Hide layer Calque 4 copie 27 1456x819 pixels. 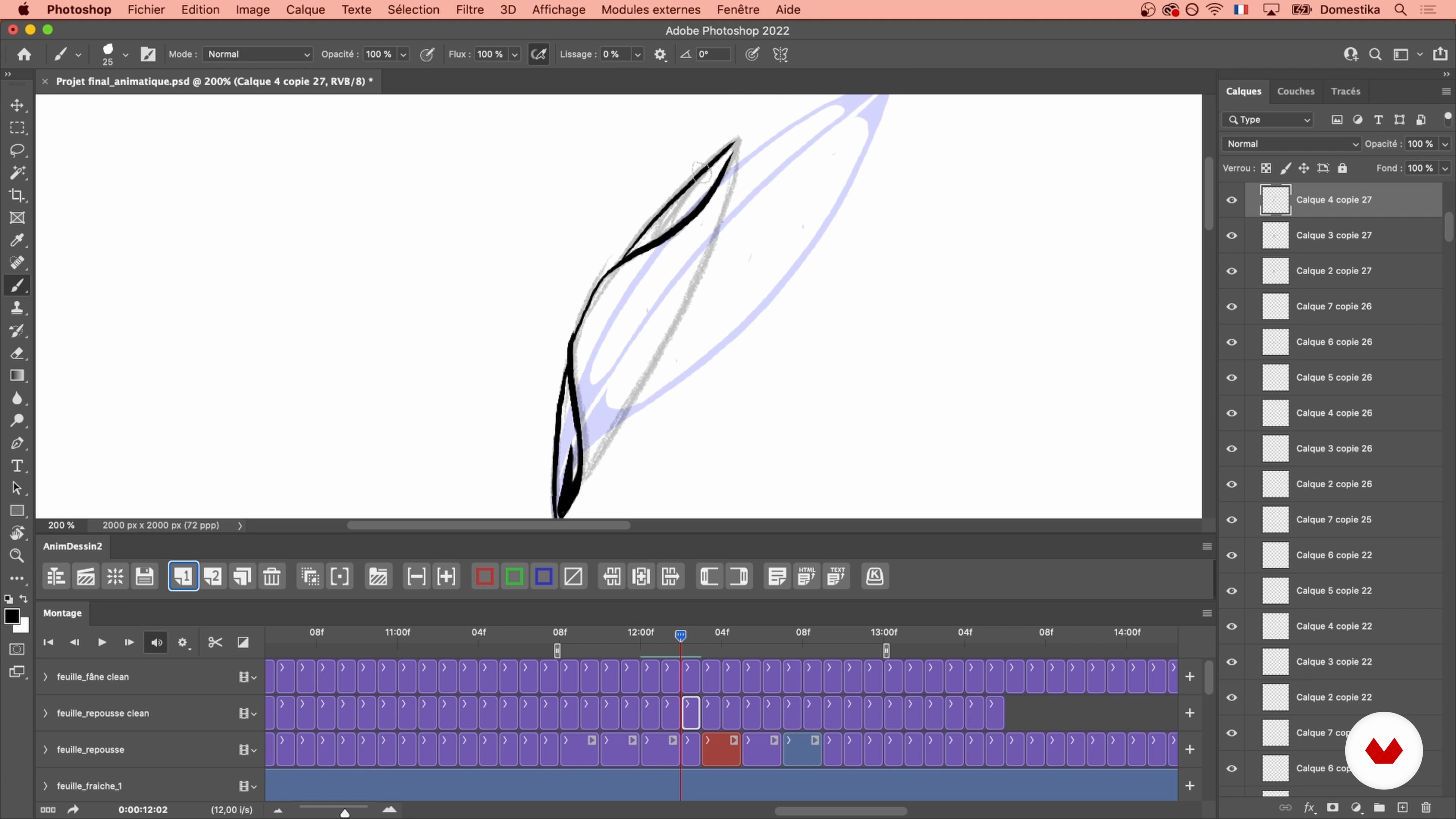[x=1232, y=200]
